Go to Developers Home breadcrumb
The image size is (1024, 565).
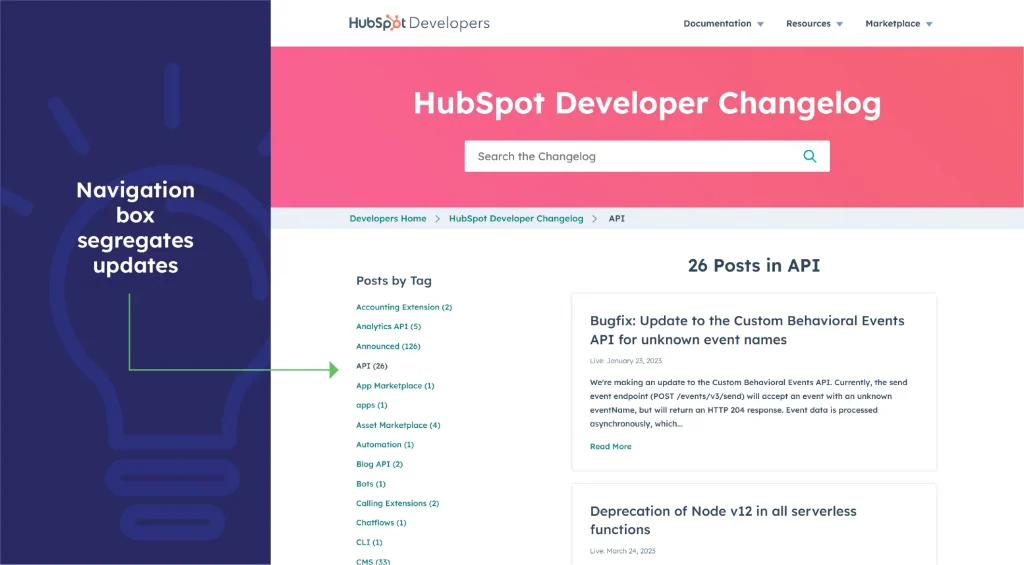[388, 218]
